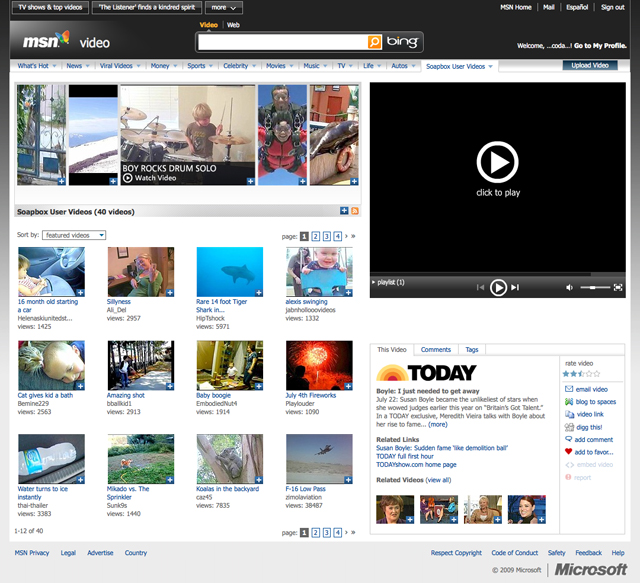Expand the Sports menu dropdown arrow
This screenshot has height=583, width=640.
[x=211, y=66]
